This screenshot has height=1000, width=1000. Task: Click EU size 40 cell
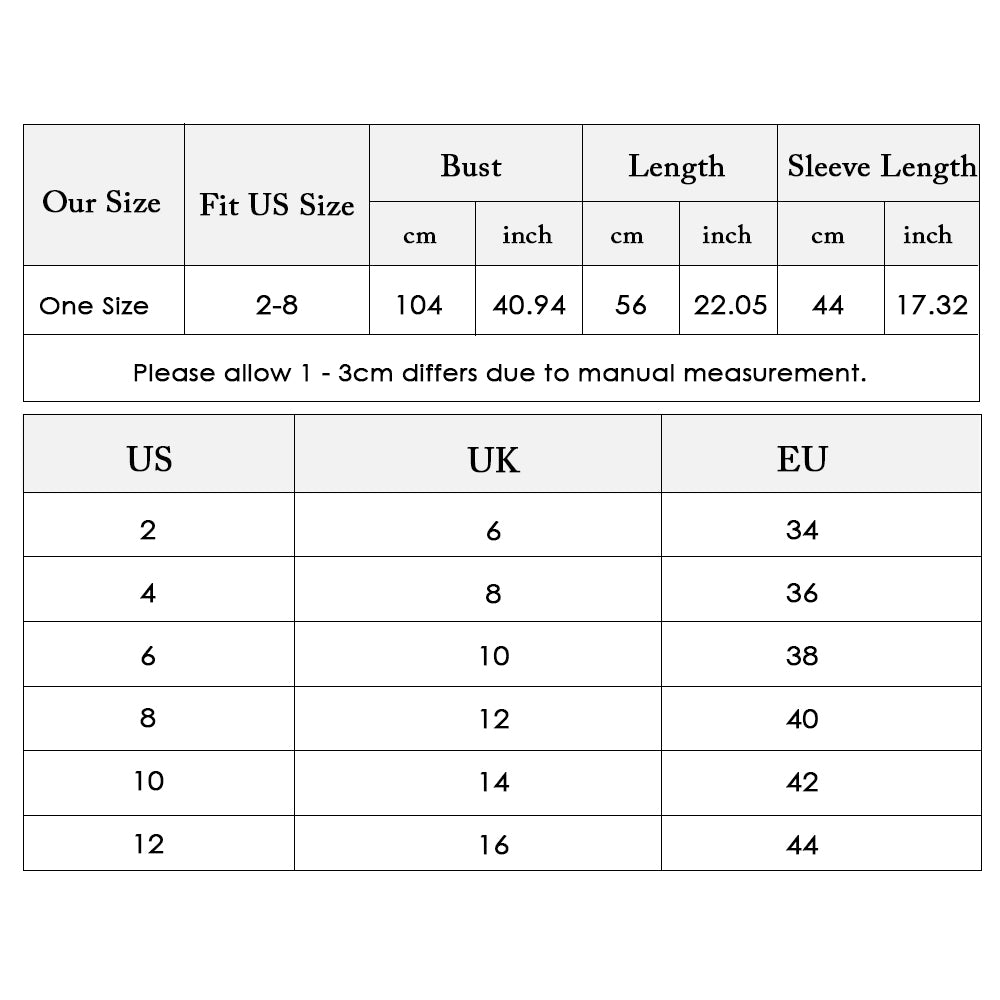(821, 719)
